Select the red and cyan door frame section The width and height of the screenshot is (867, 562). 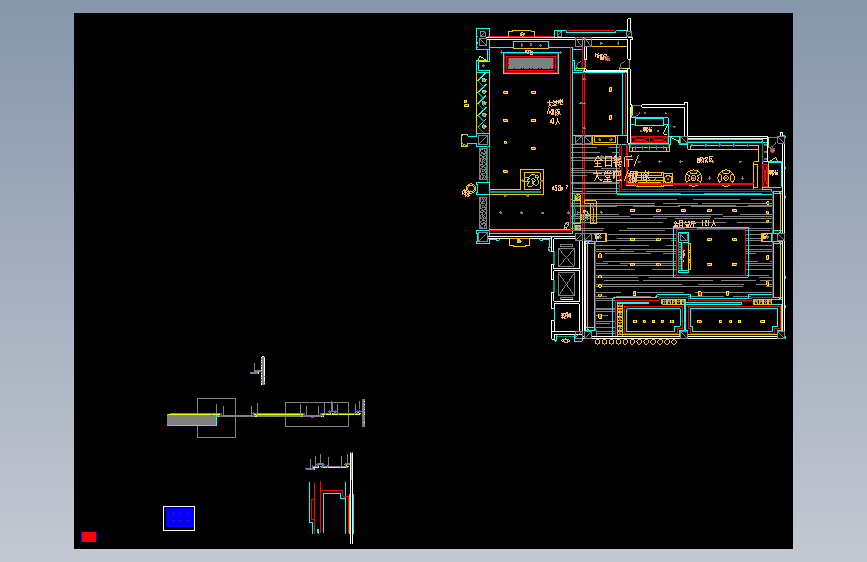point(331,508)
